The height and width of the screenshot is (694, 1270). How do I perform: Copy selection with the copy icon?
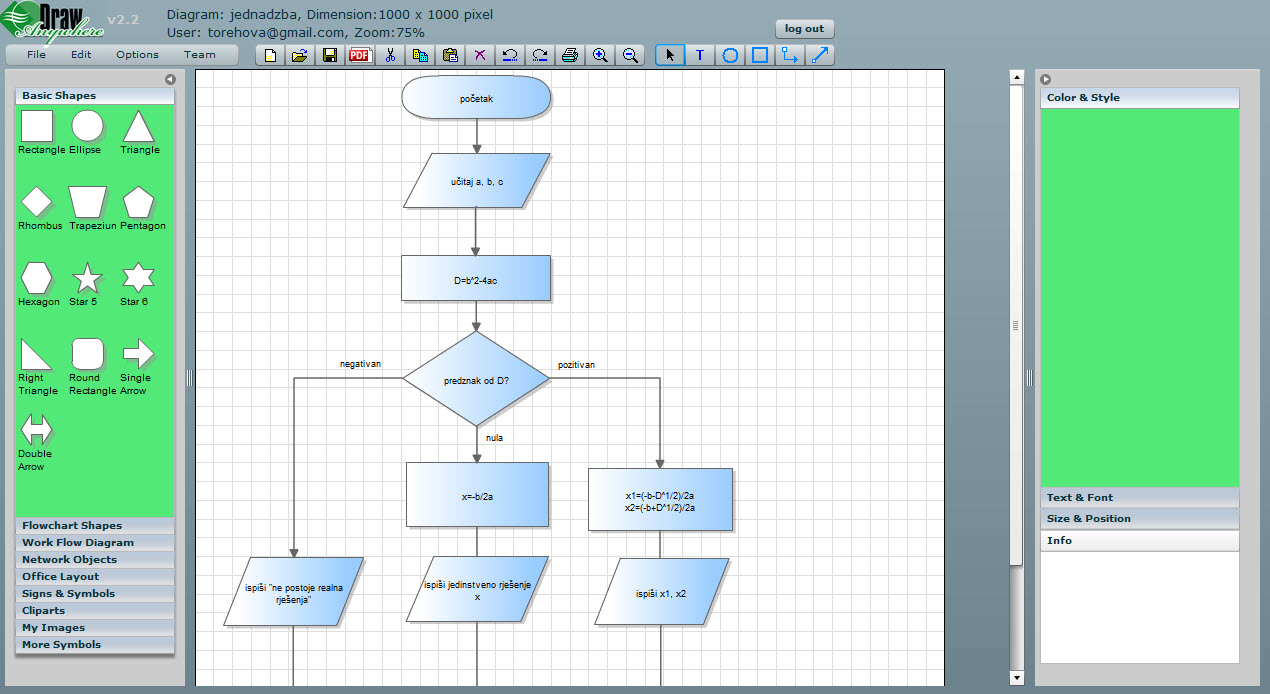(420, 55)
